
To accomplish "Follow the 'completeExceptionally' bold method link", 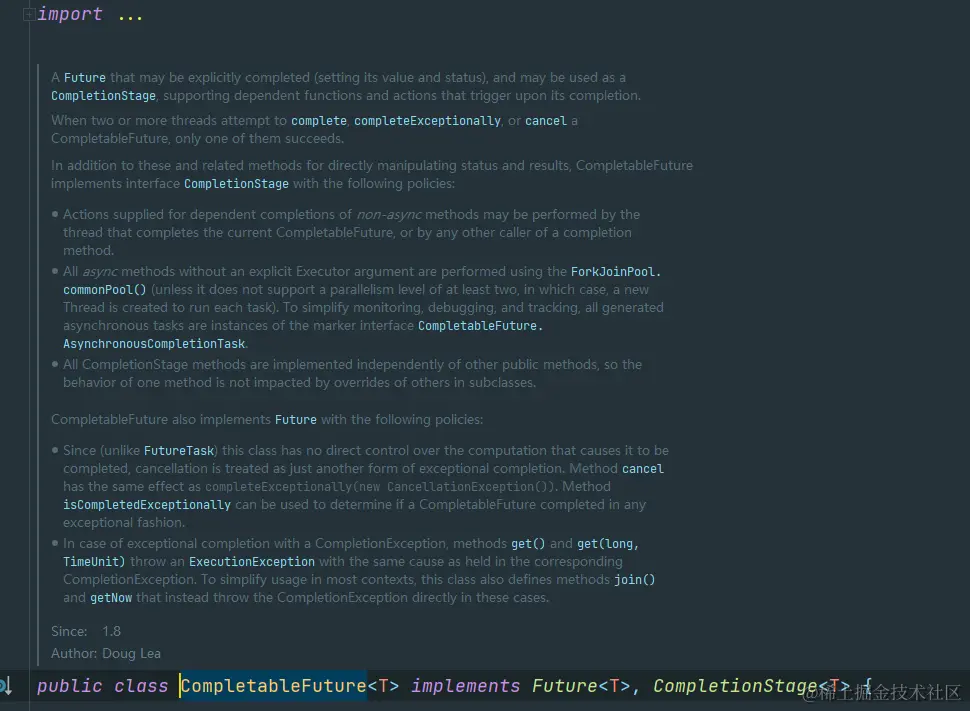I will [x=427, y=121].
